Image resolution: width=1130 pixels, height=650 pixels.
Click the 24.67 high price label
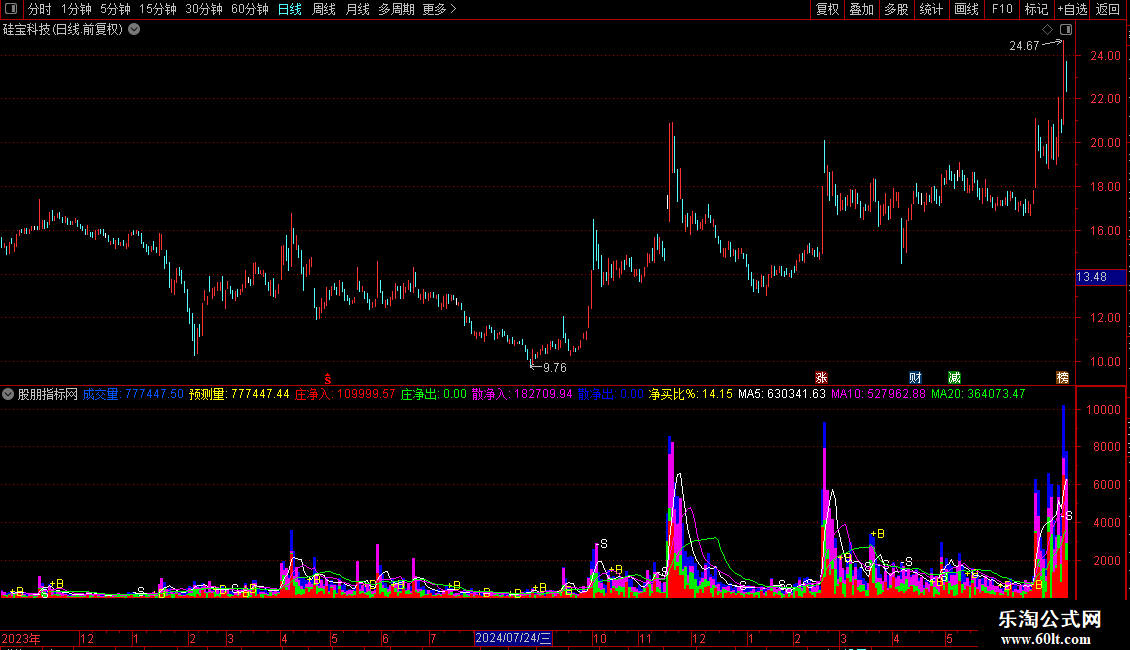tap(1024, 45)
